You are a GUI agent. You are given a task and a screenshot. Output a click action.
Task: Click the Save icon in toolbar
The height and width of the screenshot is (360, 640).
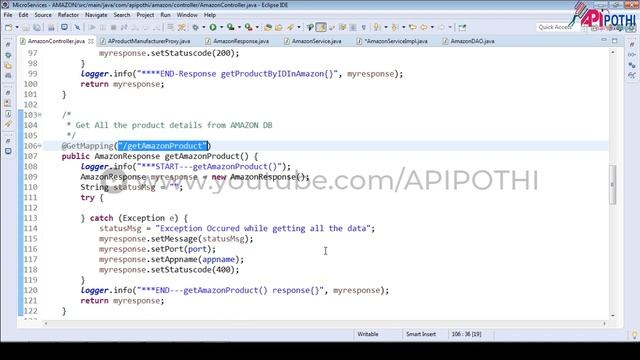pyautogui.click(x=25, y=27)
